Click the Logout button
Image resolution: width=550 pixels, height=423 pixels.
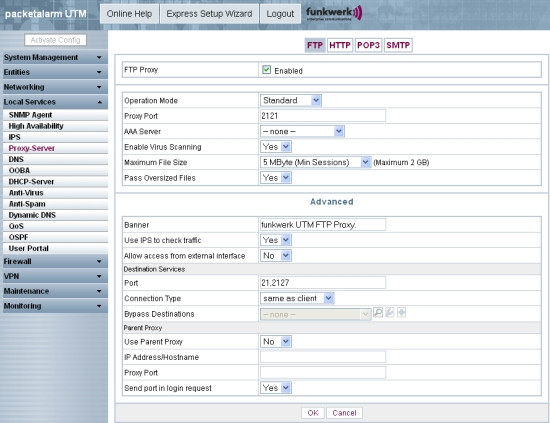coord(280,14)
